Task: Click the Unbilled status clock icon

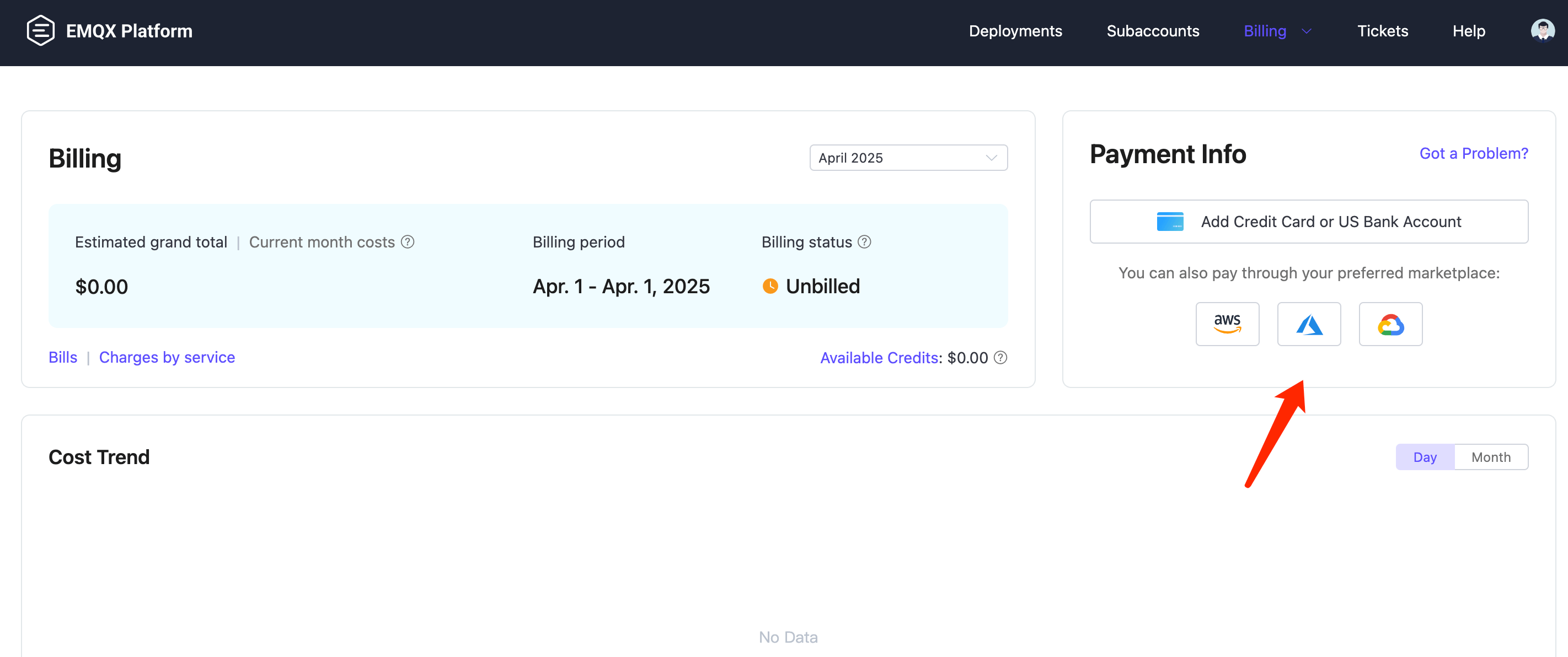Action: coord(769,286)
